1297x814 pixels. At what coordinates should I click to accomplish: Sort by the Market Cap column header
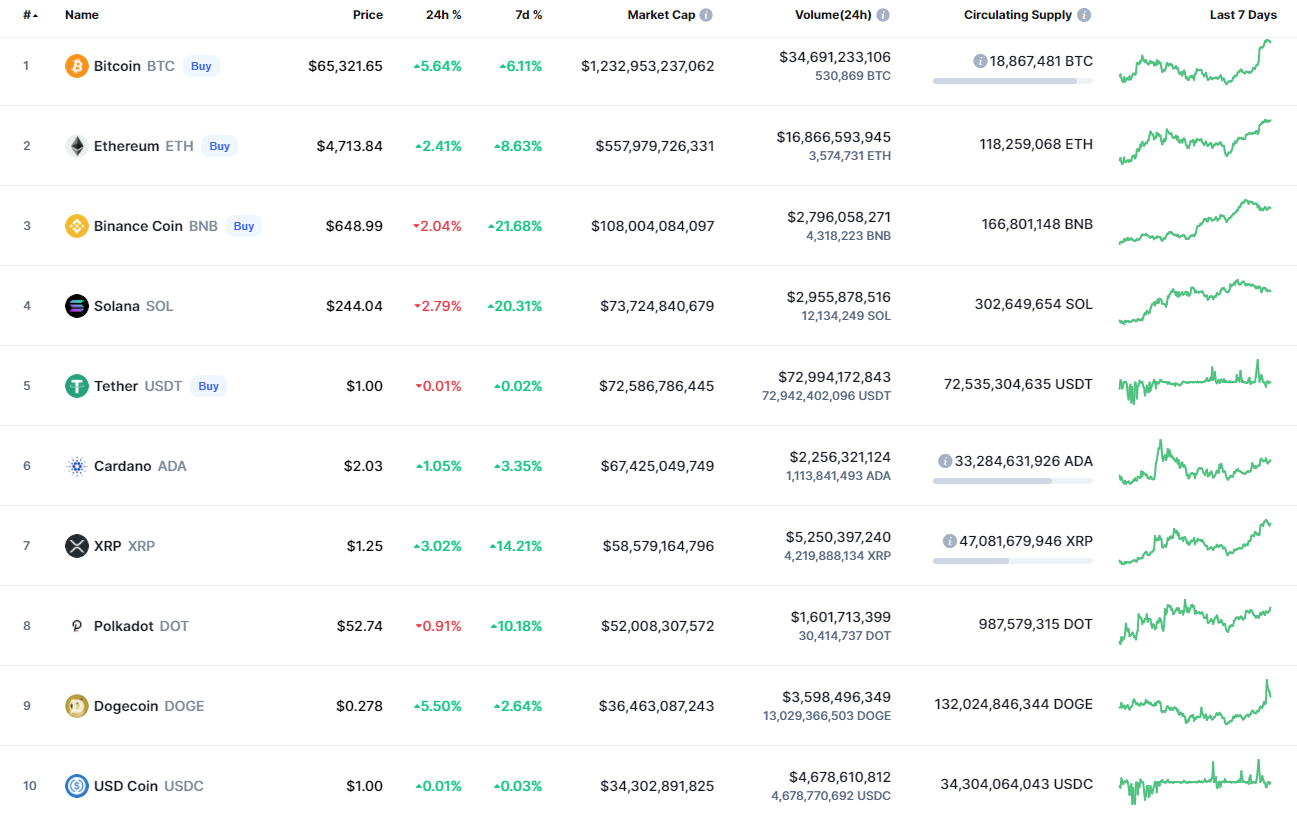pyautogui.click(x=661, y=15)
